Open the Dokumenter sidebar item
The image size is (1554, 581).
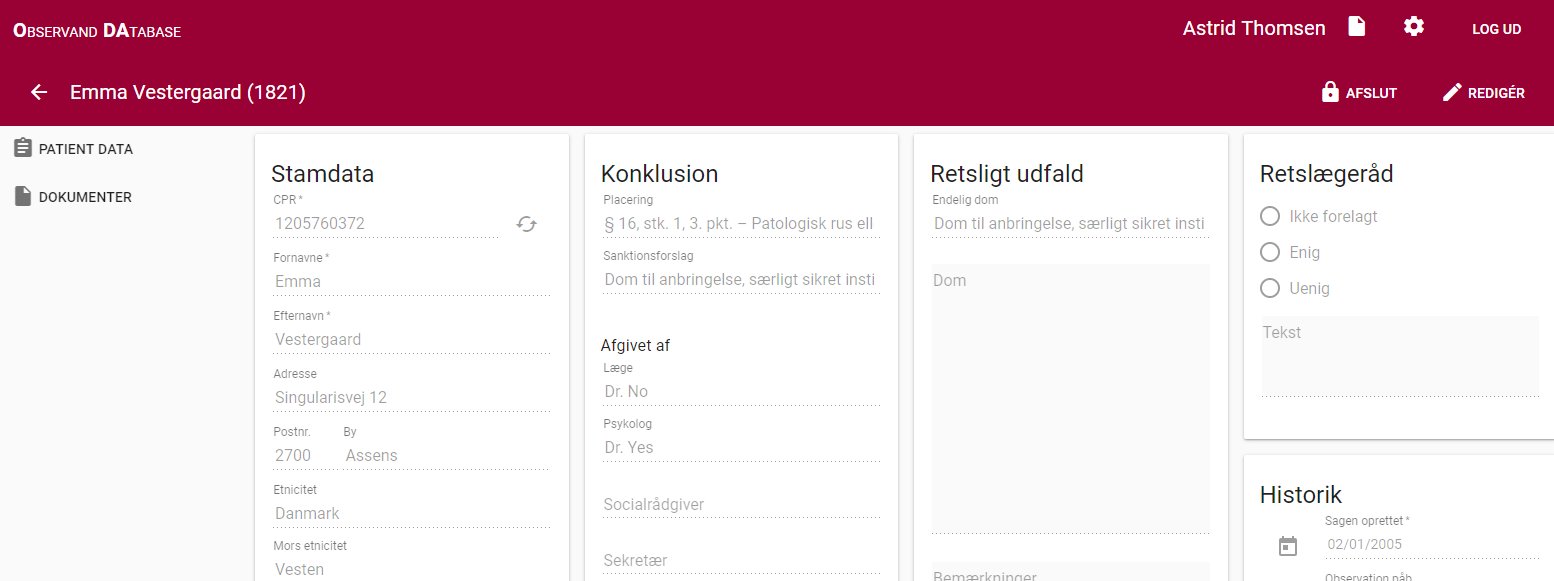click(73, 197)
